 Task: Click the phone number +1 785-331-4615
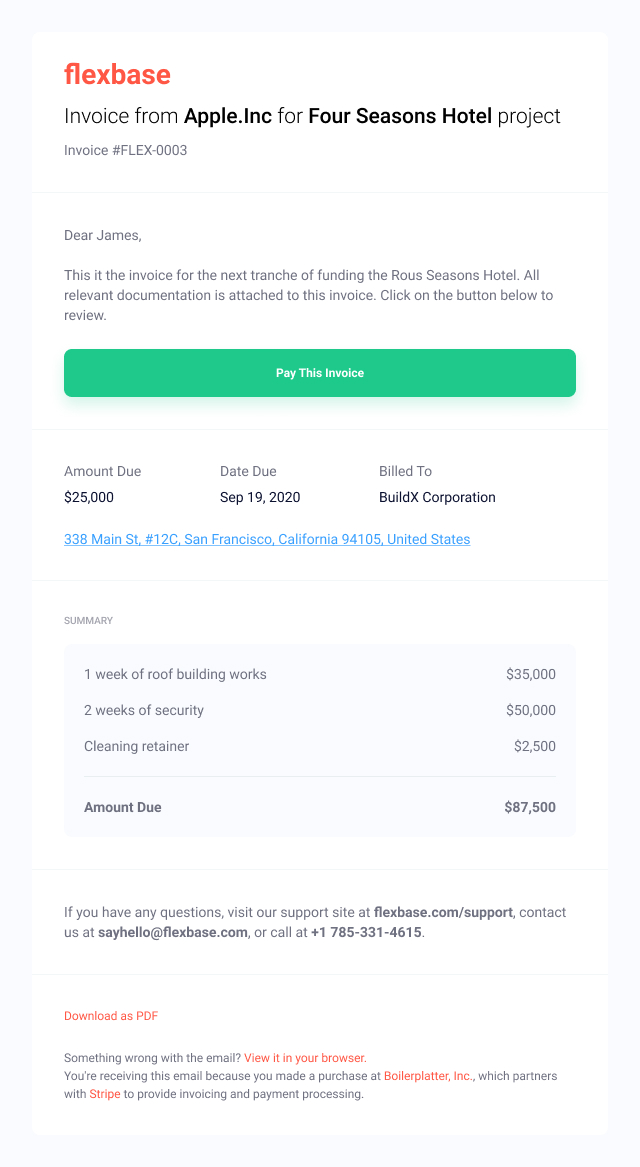point(366,932)
